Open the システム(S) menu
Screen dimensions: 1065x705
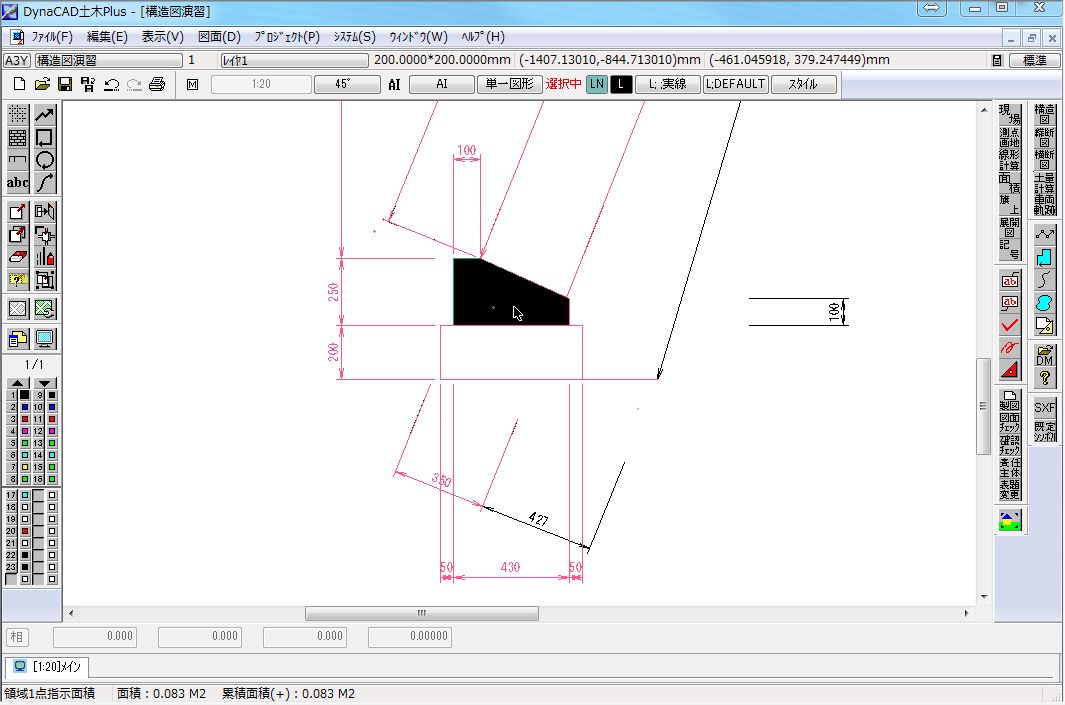click(x=354, y=37)
